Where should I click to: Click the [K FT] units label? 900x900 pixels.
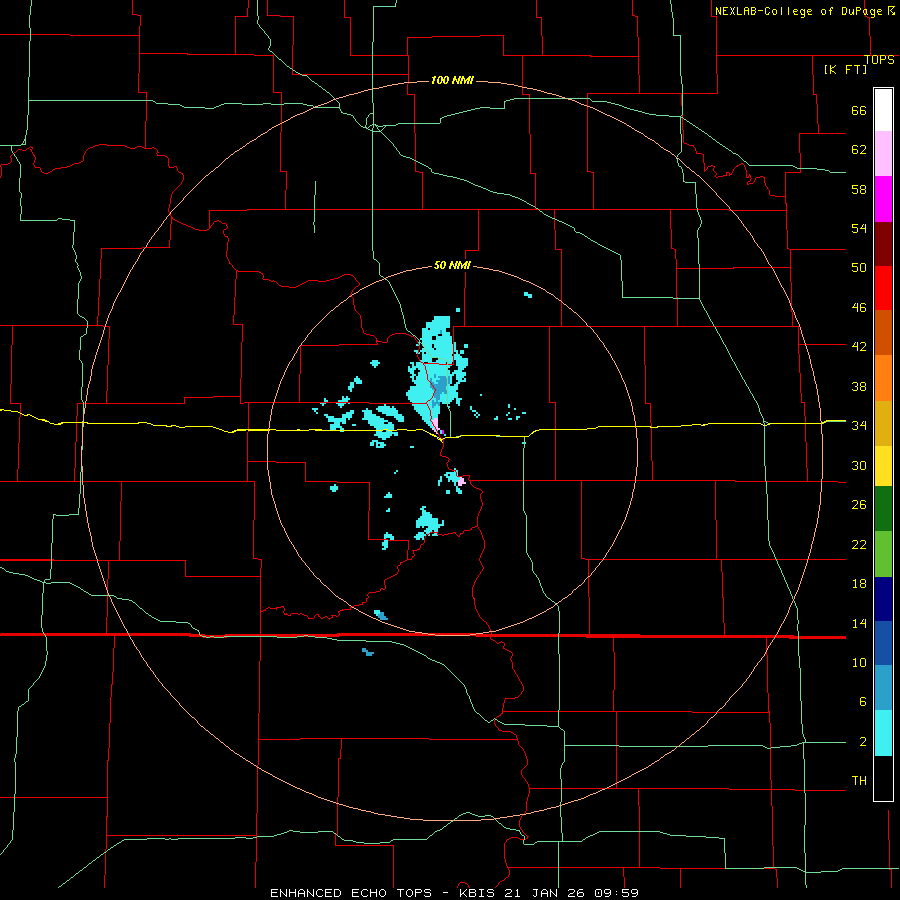pos(845,69)
